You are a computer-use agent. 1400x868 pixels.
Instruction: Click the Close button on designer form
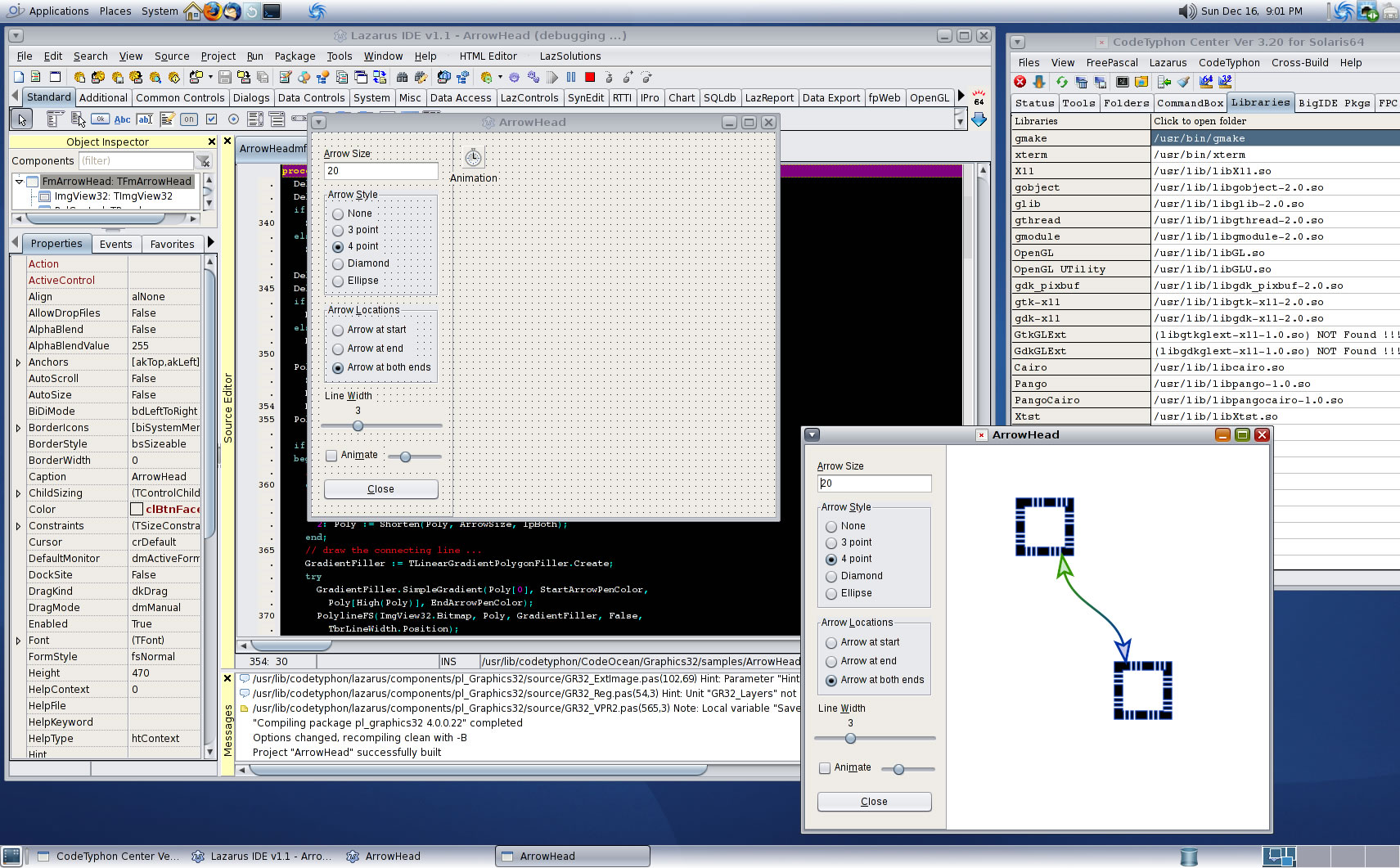380,489
